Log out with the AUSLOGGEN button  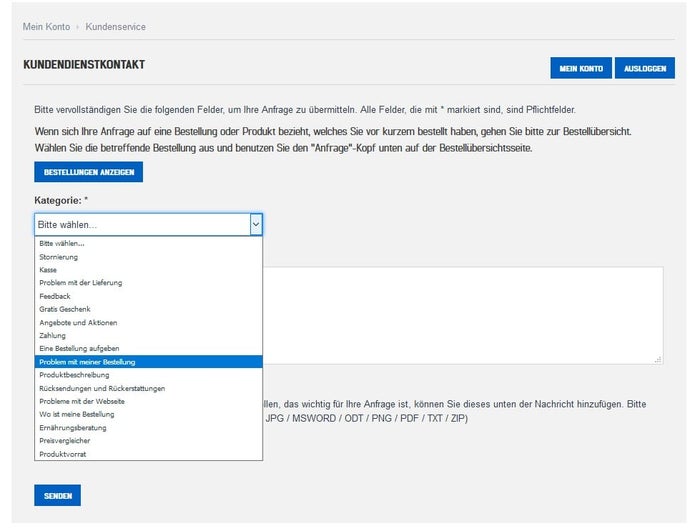pyautogui.click(x=645, y=68)
